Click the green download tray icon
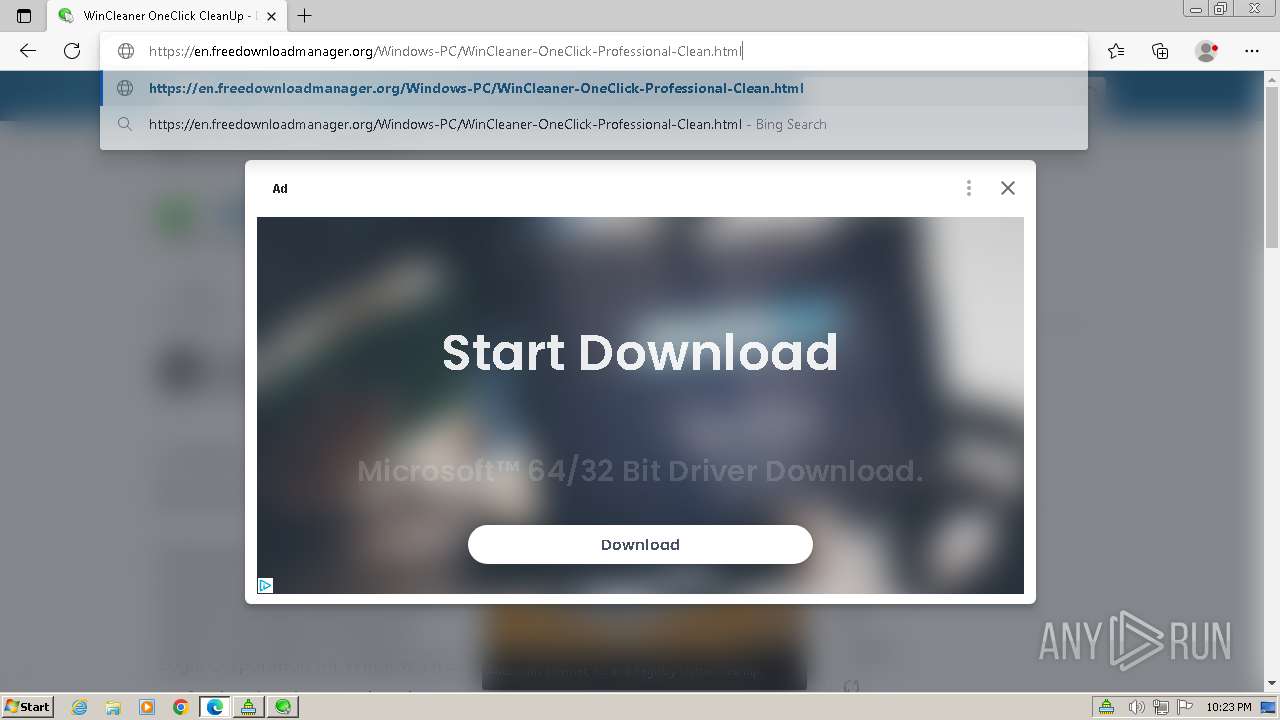 [1107, 707]
